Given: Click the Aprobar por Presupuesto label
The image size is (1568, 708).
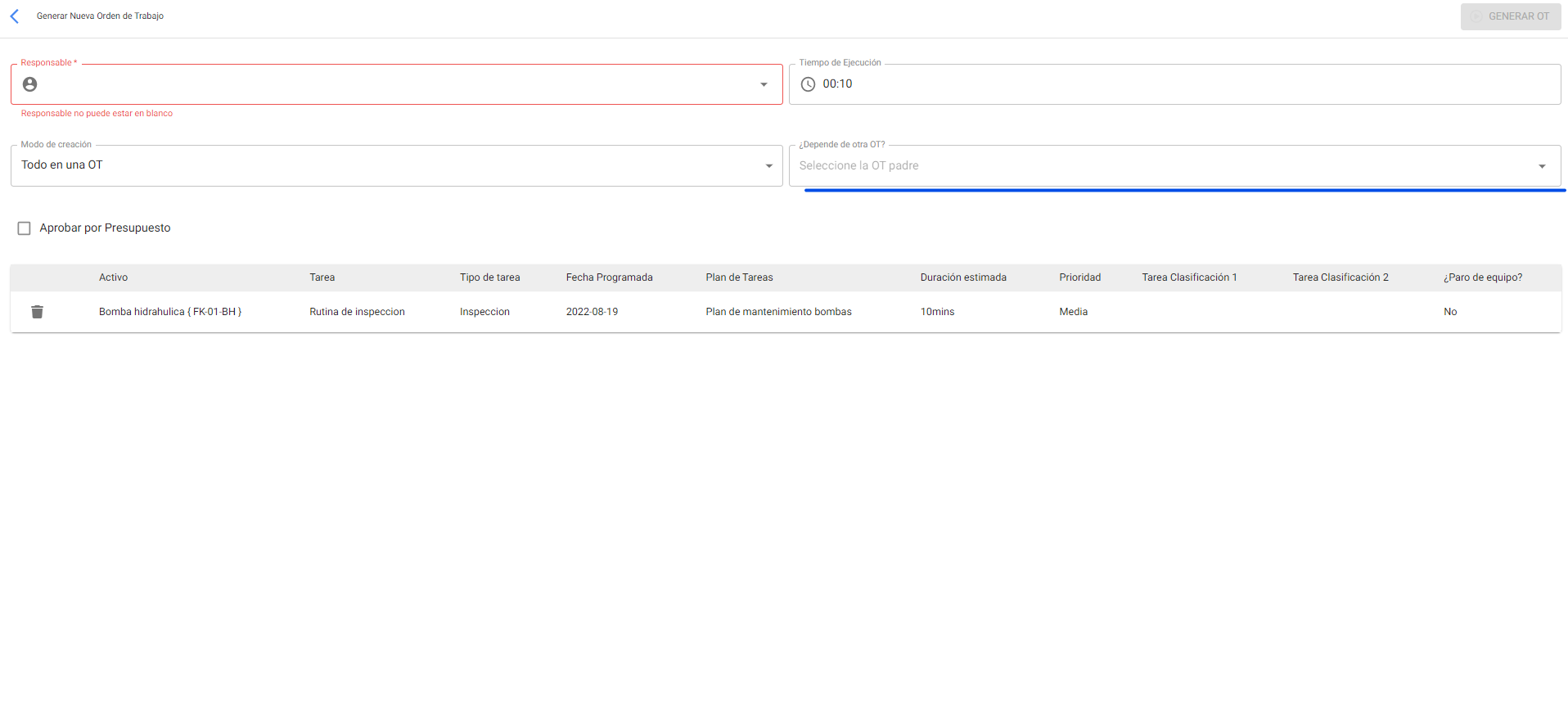Looking at the screenshot, I should click(x=105, y=228).
